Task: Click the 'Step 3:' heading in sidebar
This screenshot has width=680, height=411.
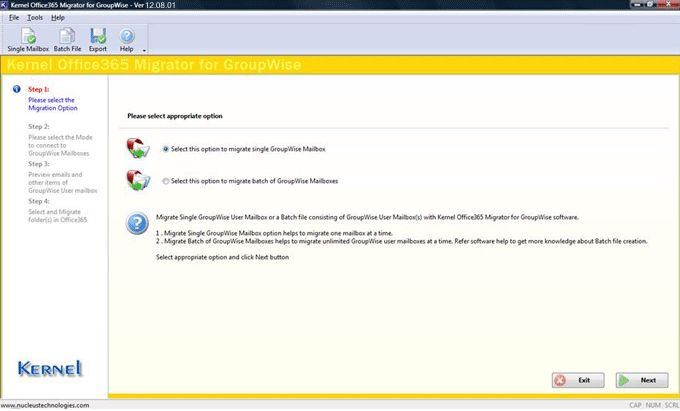Action: point(39,164)
